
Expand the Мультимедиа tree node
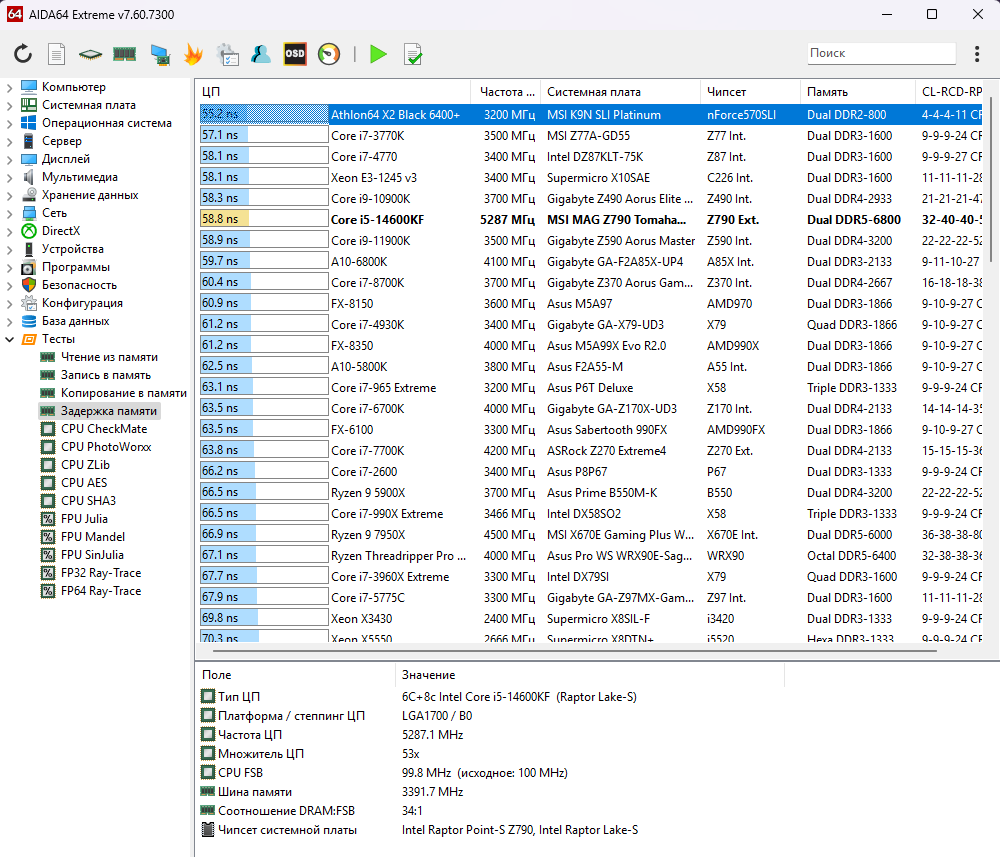click(9, 177)
